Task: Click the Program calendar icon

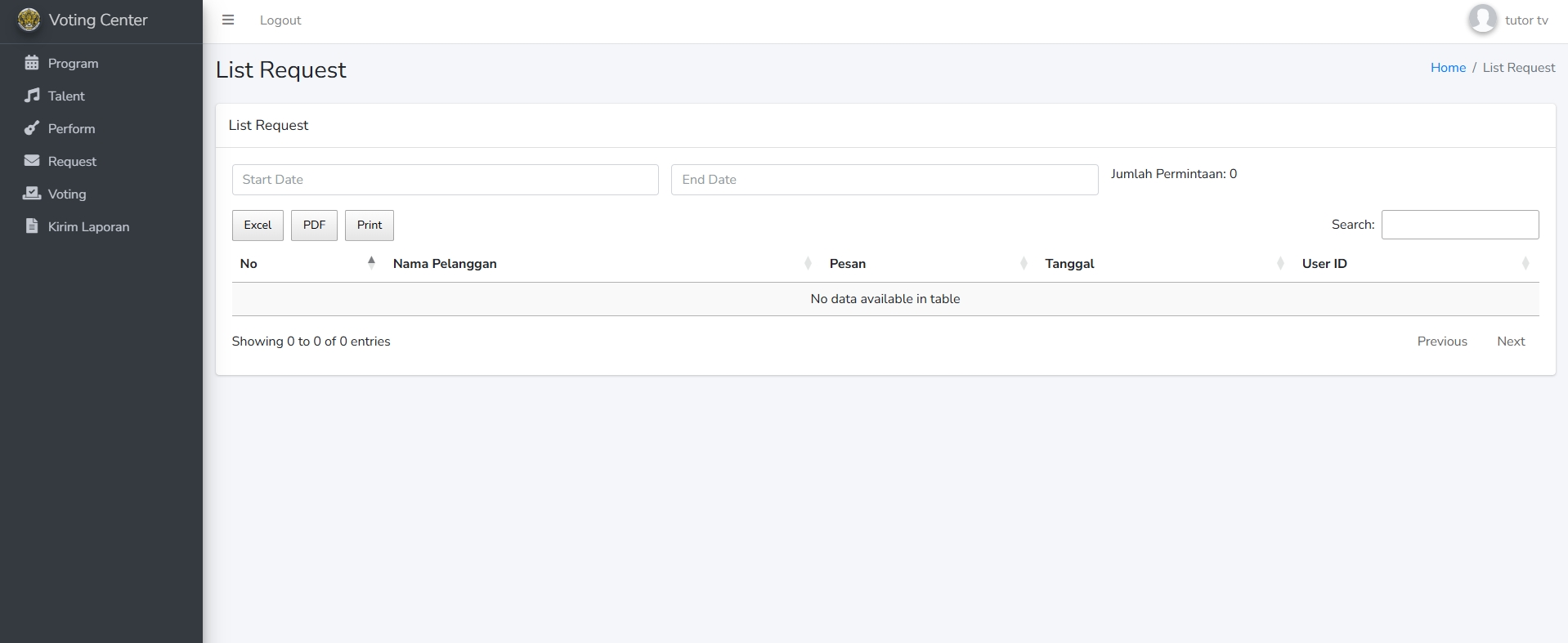Action: pyautogui.click(x=32, y=63)
